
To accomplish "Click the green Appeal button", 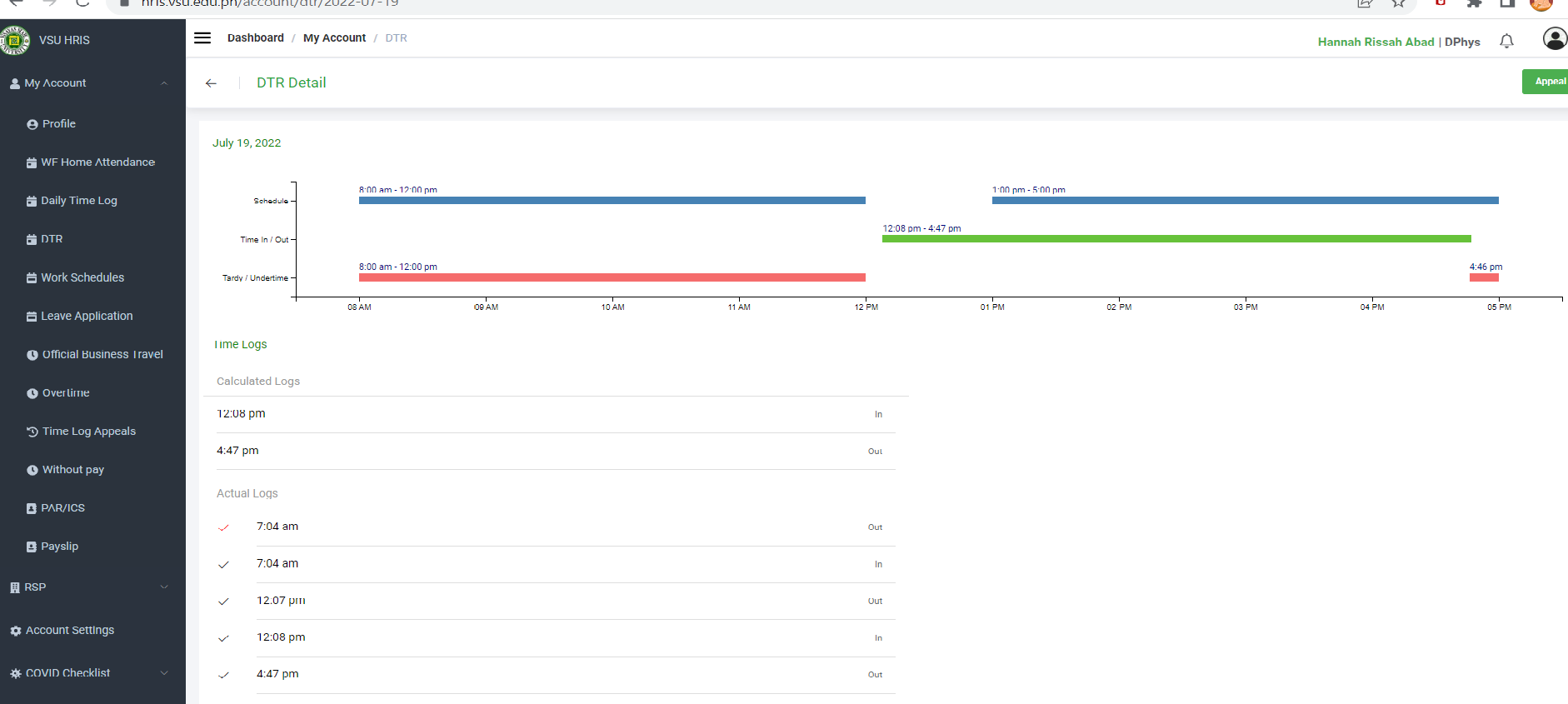I will (1547, 82).
